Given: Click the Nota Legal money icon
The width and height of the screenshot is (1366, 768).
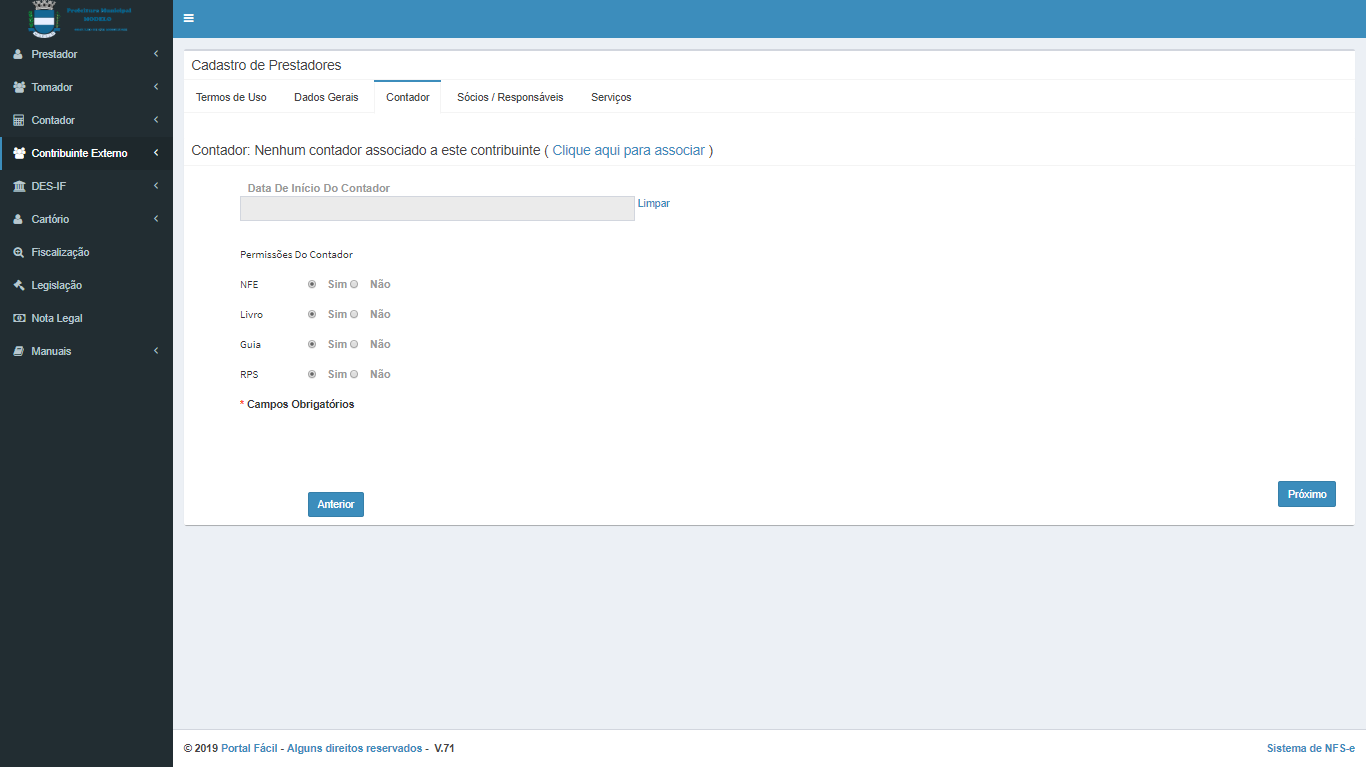Looking at the screenshot, I should pos(18,318).
